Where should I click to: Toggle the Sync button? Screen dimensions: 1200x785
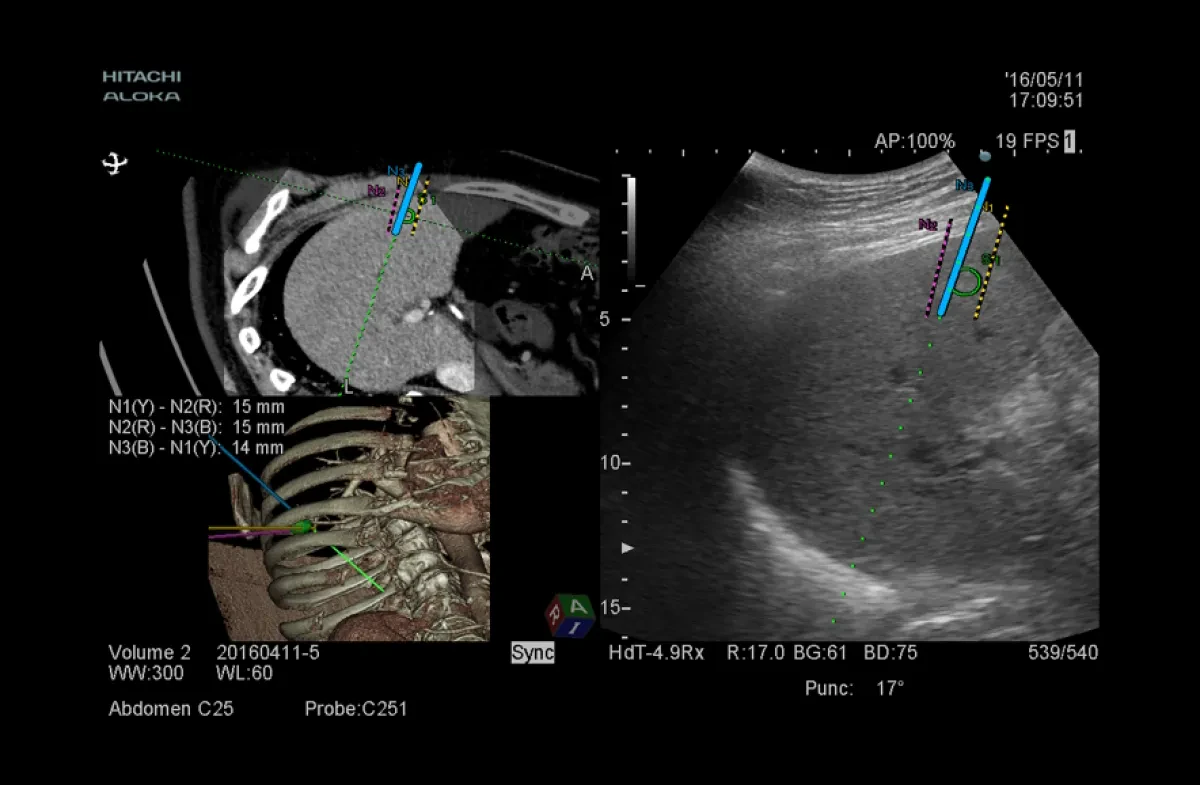532,653
